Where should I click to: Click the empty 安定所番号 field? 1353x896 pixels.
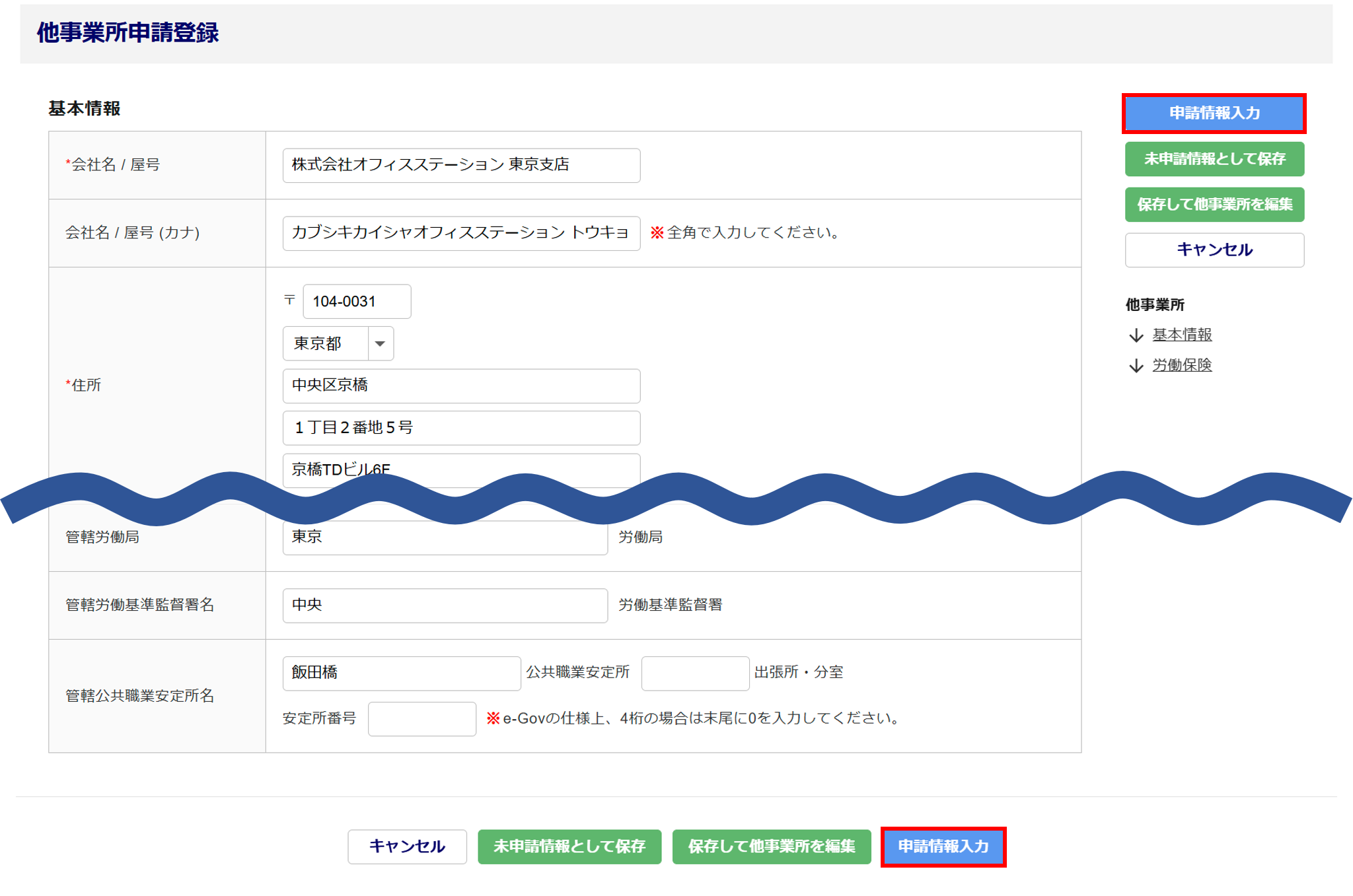(421, 718)
